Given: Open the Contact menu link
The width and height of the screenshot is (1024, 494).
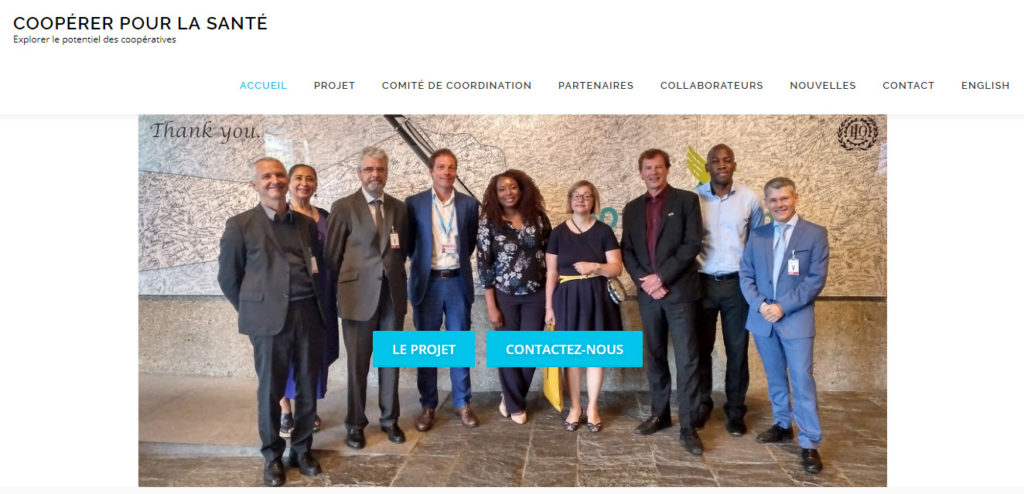Looking at the screenshot, I should point(908,86).
